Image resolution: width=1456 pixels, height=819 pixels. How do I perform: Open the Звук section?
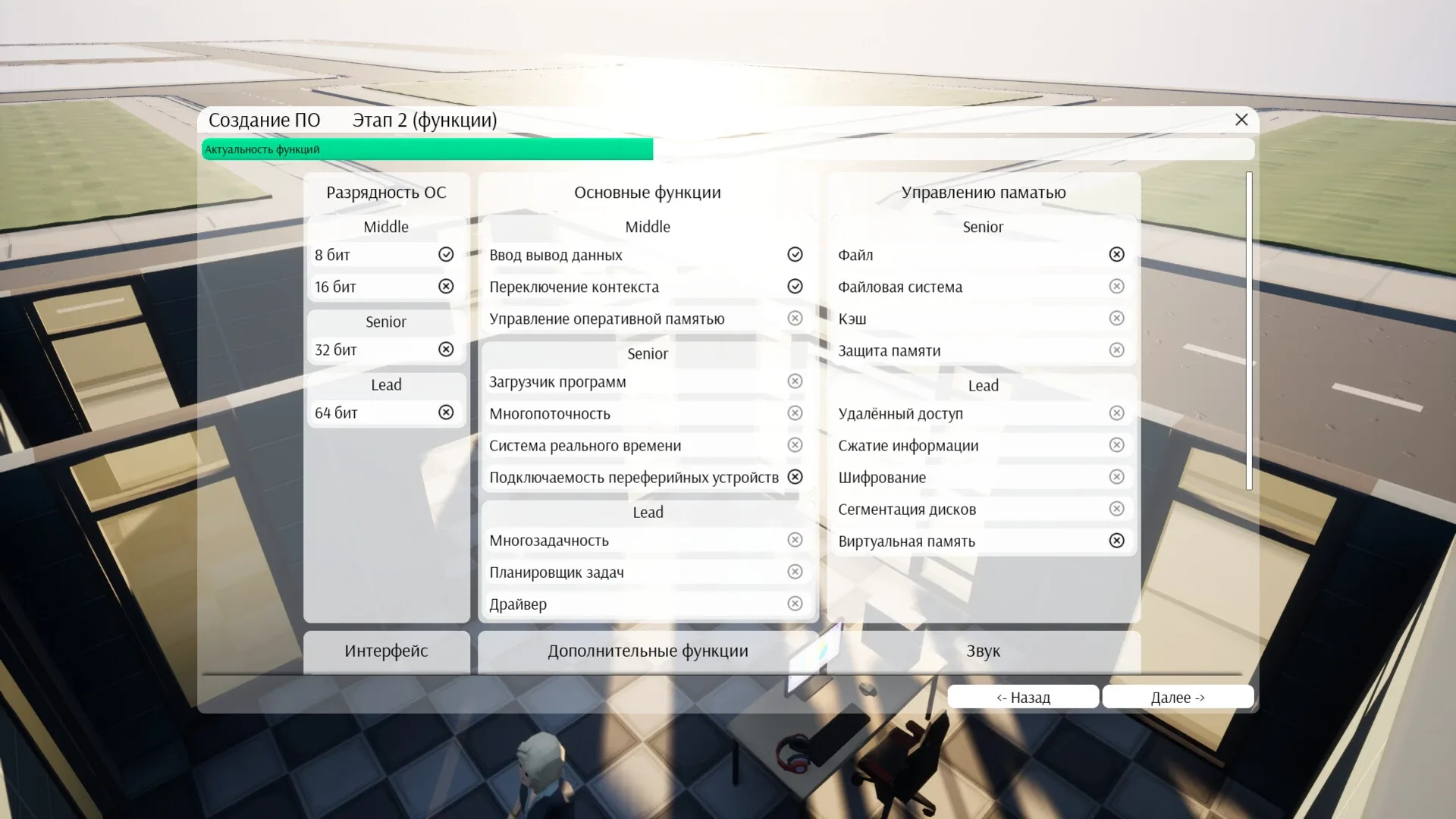[983, 651]
